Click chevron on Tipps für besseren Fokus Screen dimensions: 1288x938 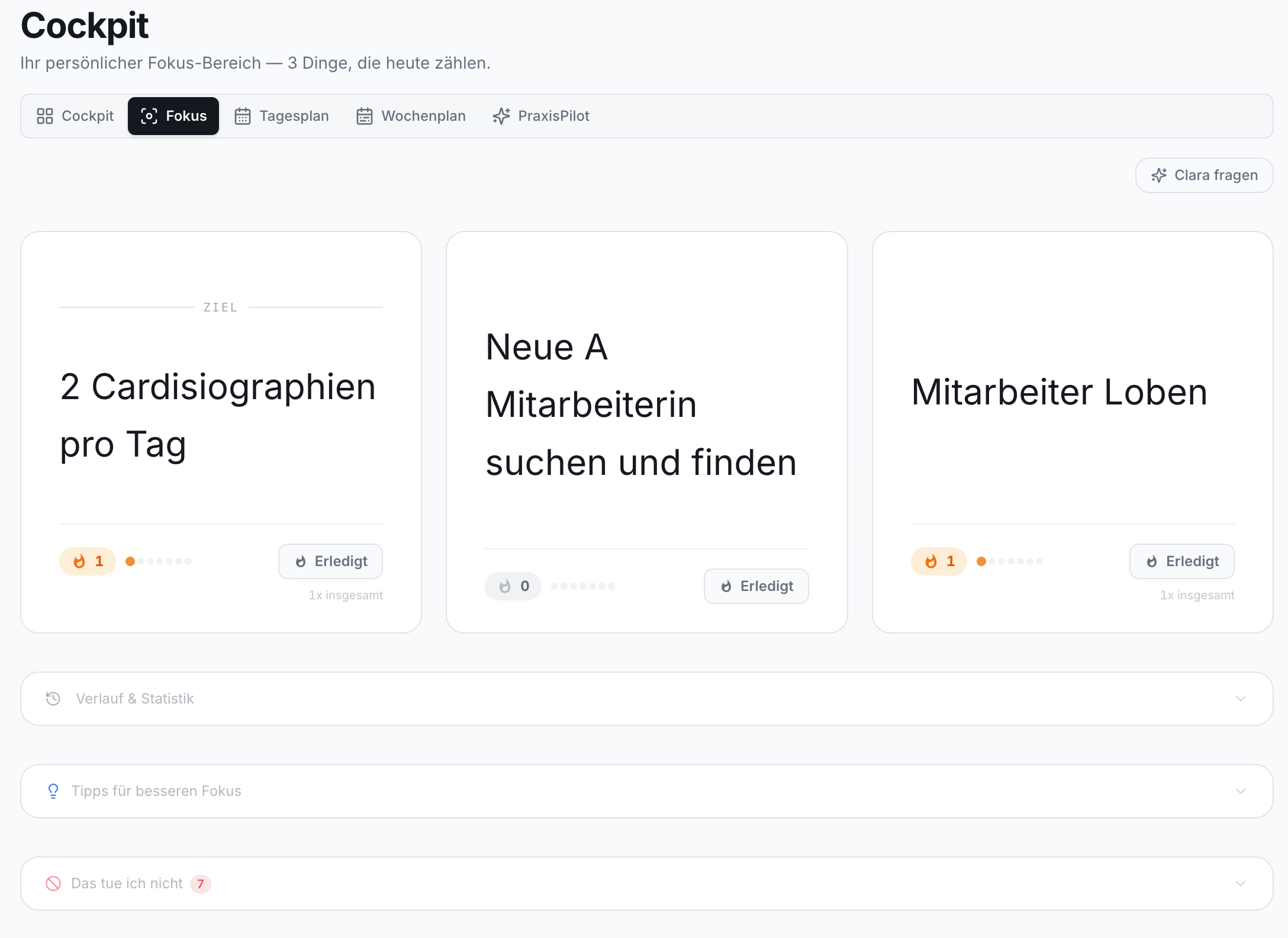(1241, 791)
